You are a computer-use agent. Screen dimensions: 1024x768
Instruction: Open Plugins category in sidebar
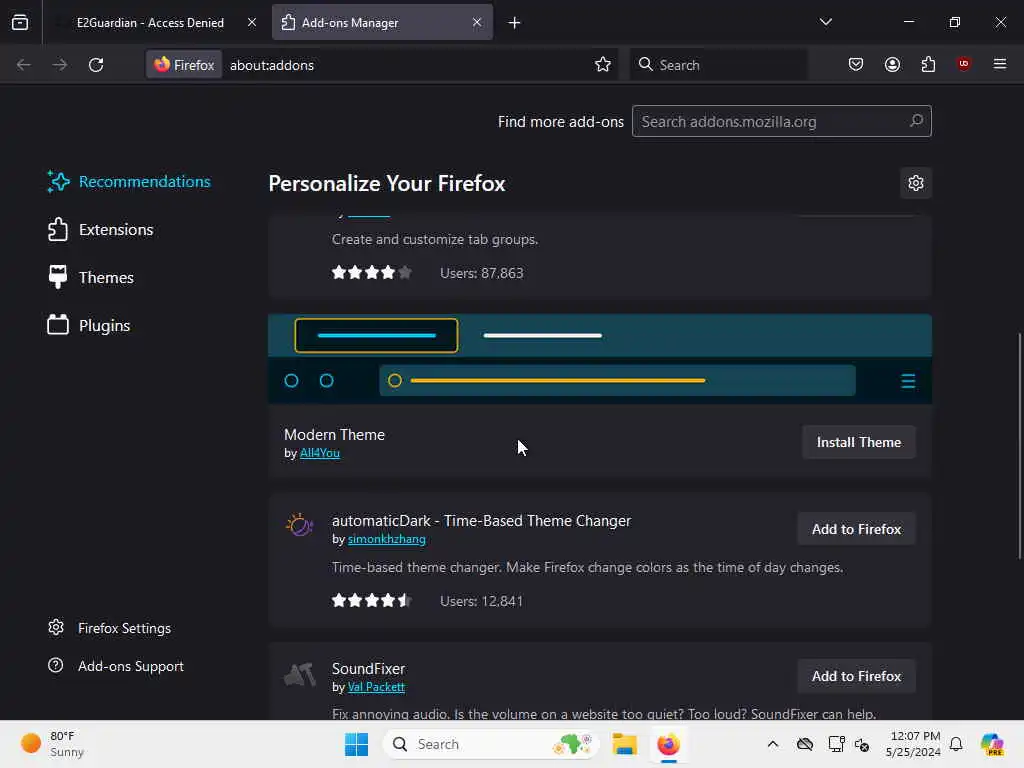coord(89,325)
